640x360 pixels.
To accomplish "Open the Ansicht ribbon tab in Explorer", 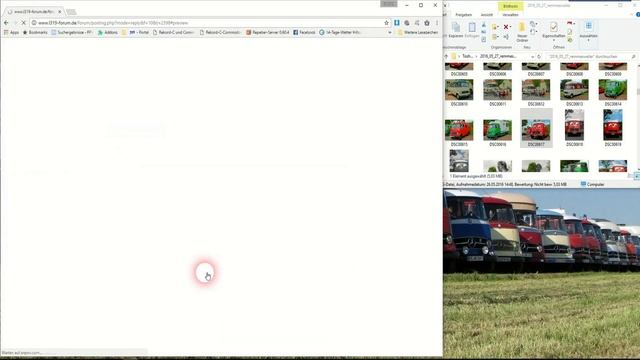I will click(487, 15).
